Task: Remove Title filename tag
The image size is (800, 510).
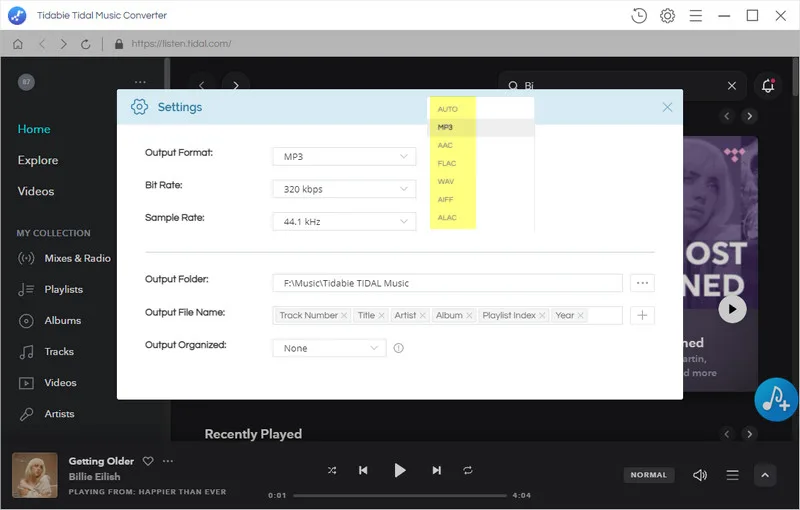Action: 381,316
